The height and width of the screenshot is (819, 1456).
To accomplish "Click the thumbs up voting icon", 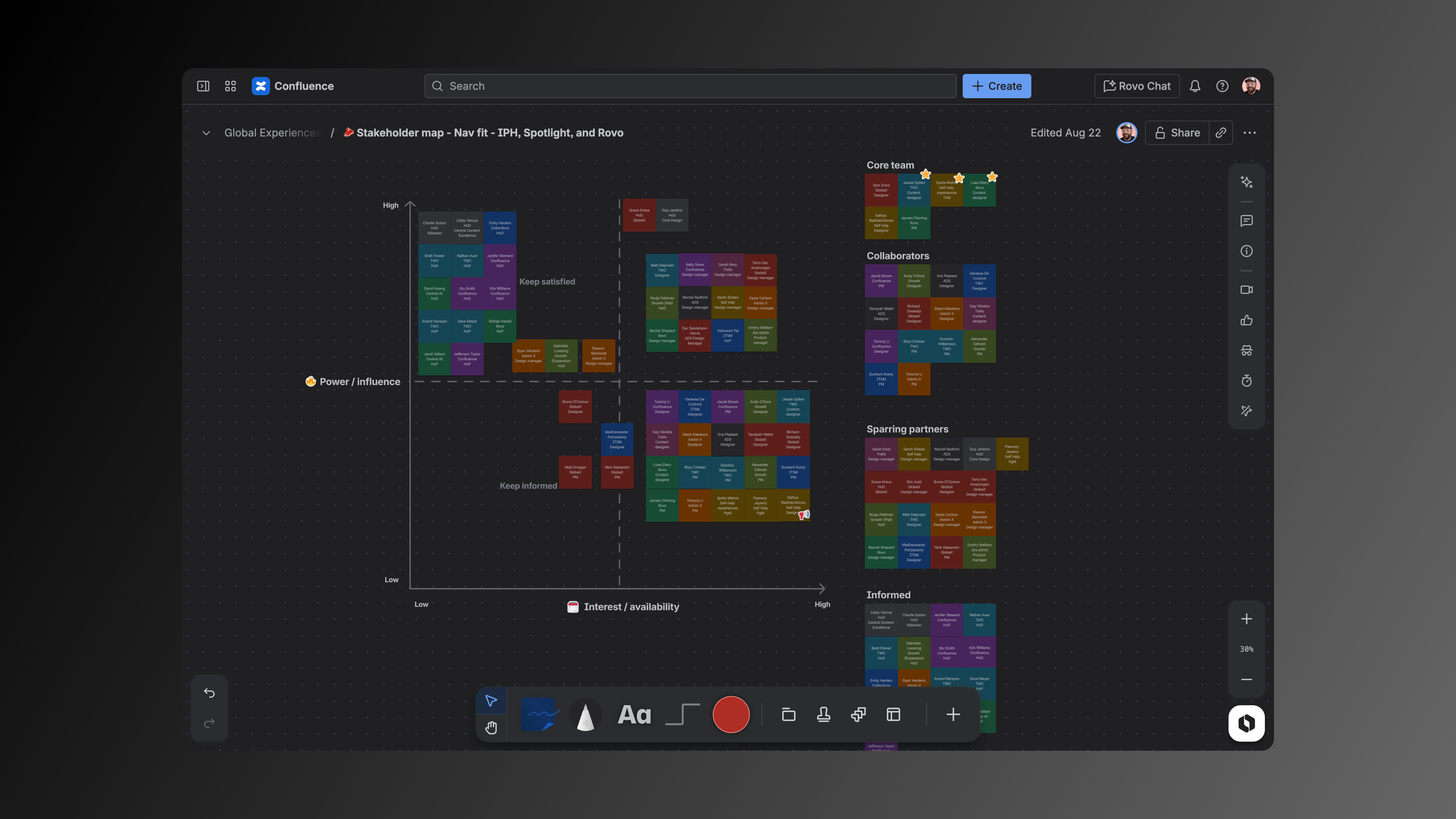I will (x=1246, y=320).
